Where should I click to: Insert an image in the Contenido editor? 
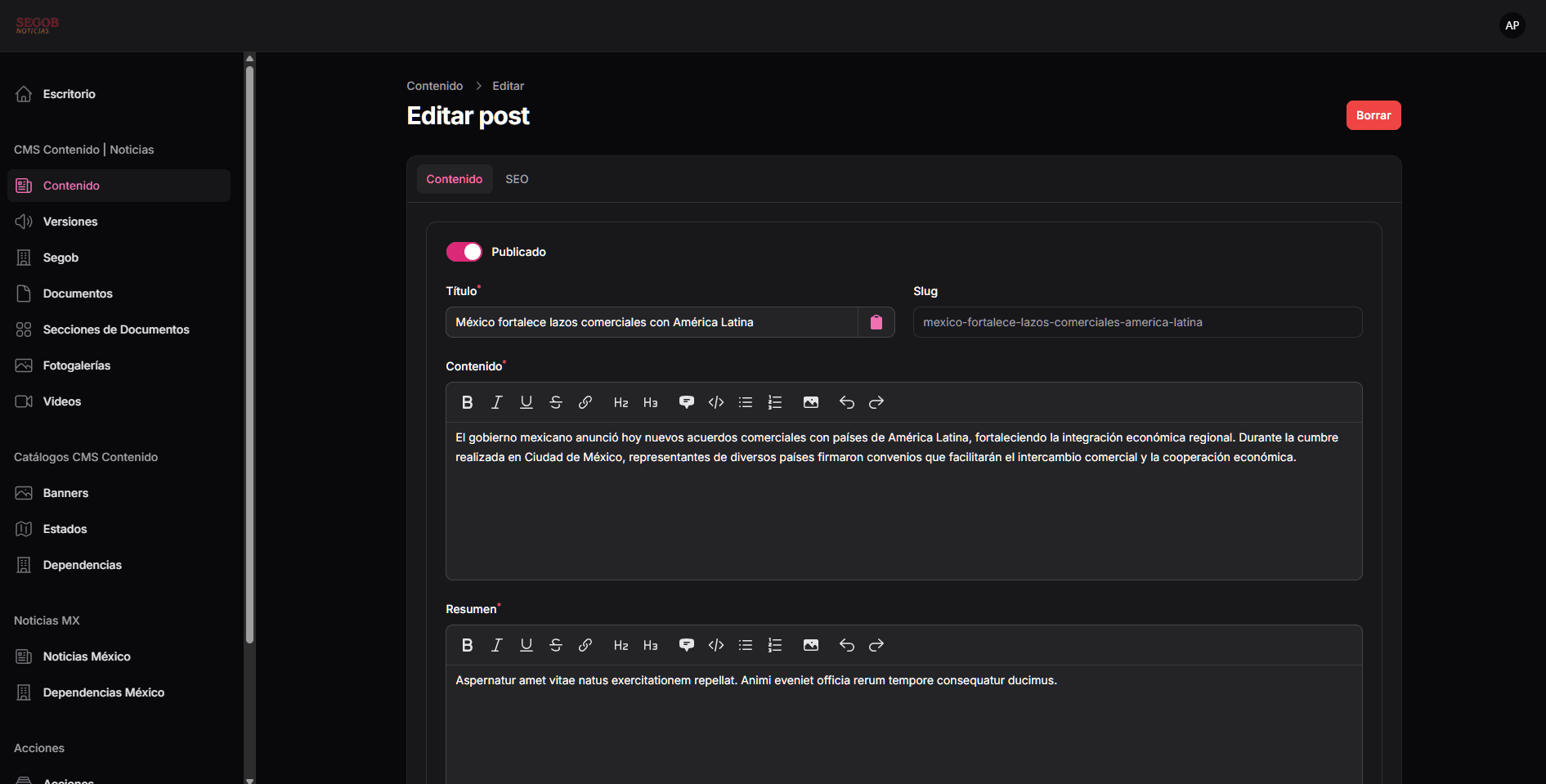point(810,402)
